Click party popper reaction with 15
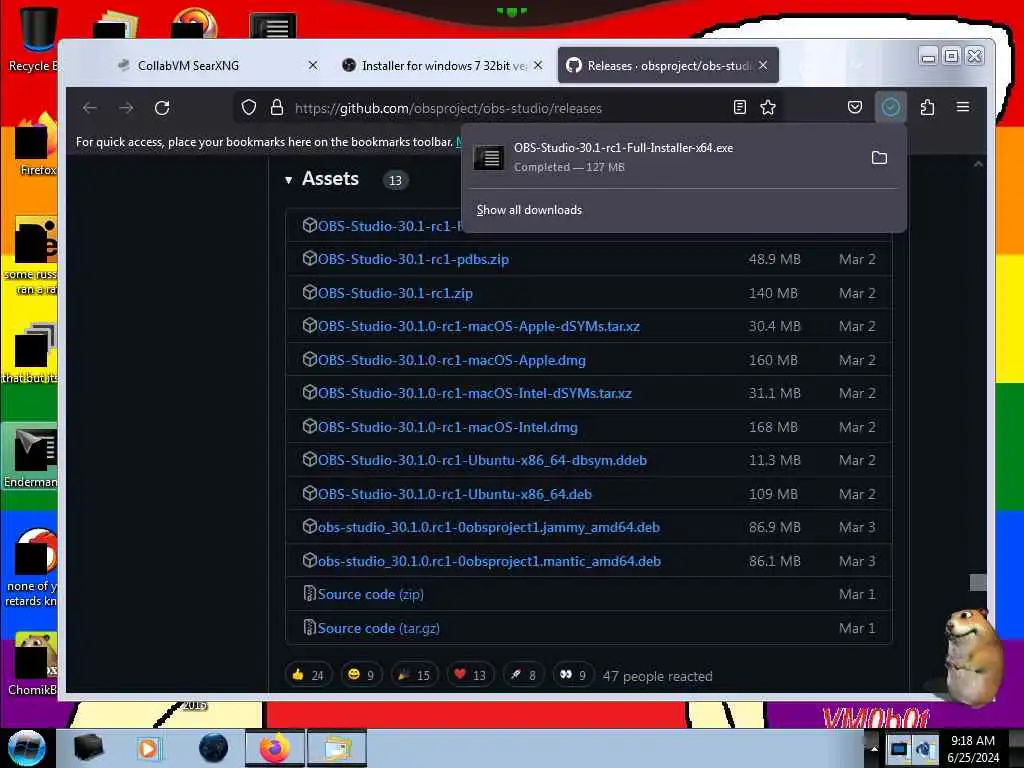 (x=414, y=675)
